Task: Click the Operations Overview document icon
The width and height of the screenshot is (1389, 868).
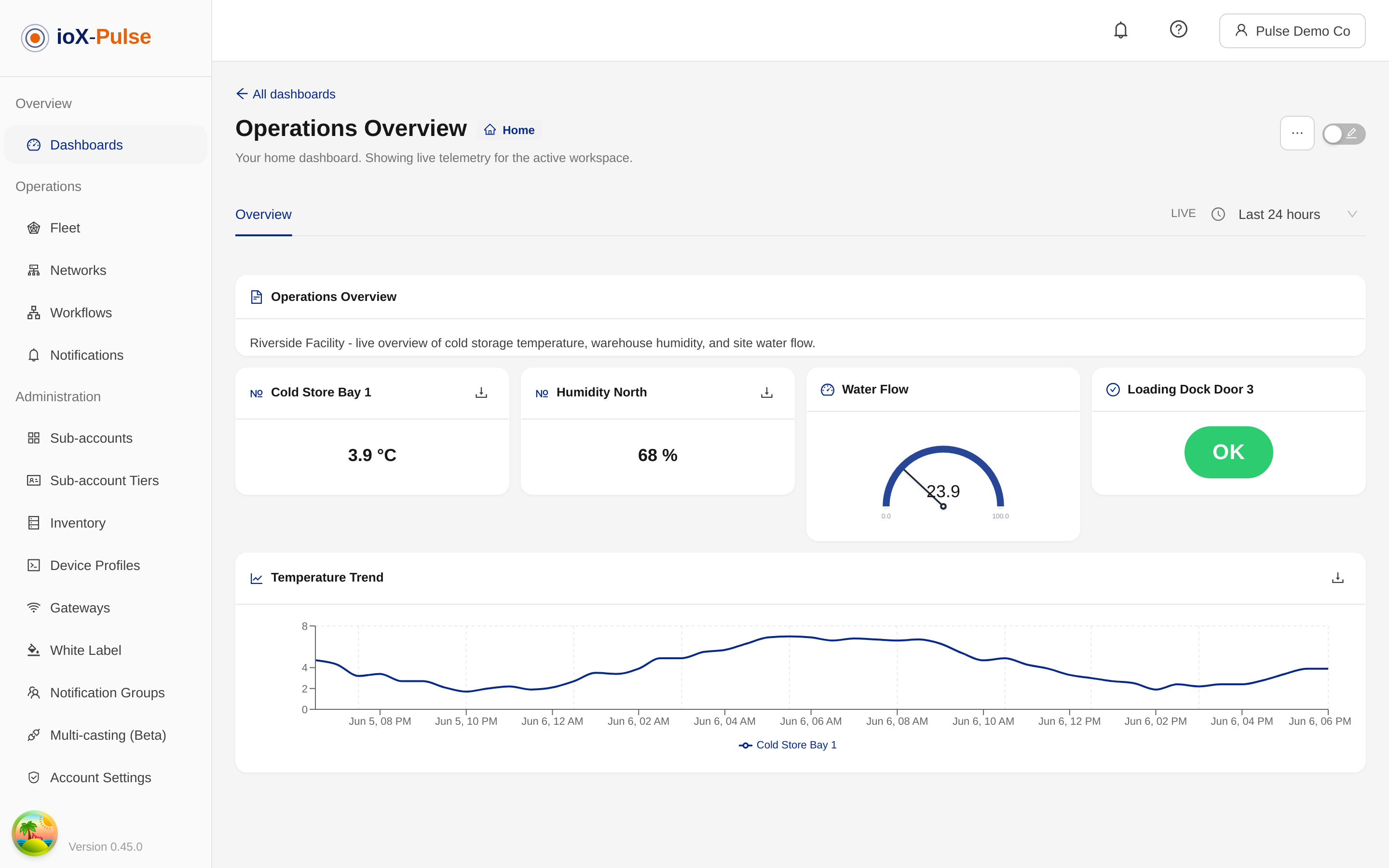Action: 257,297
